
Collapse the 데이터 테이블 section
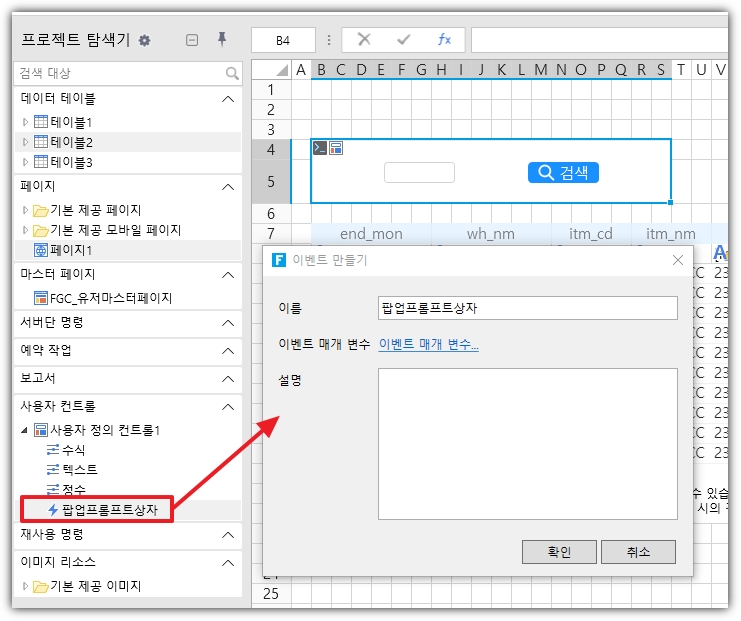click(x=228, y=98)
